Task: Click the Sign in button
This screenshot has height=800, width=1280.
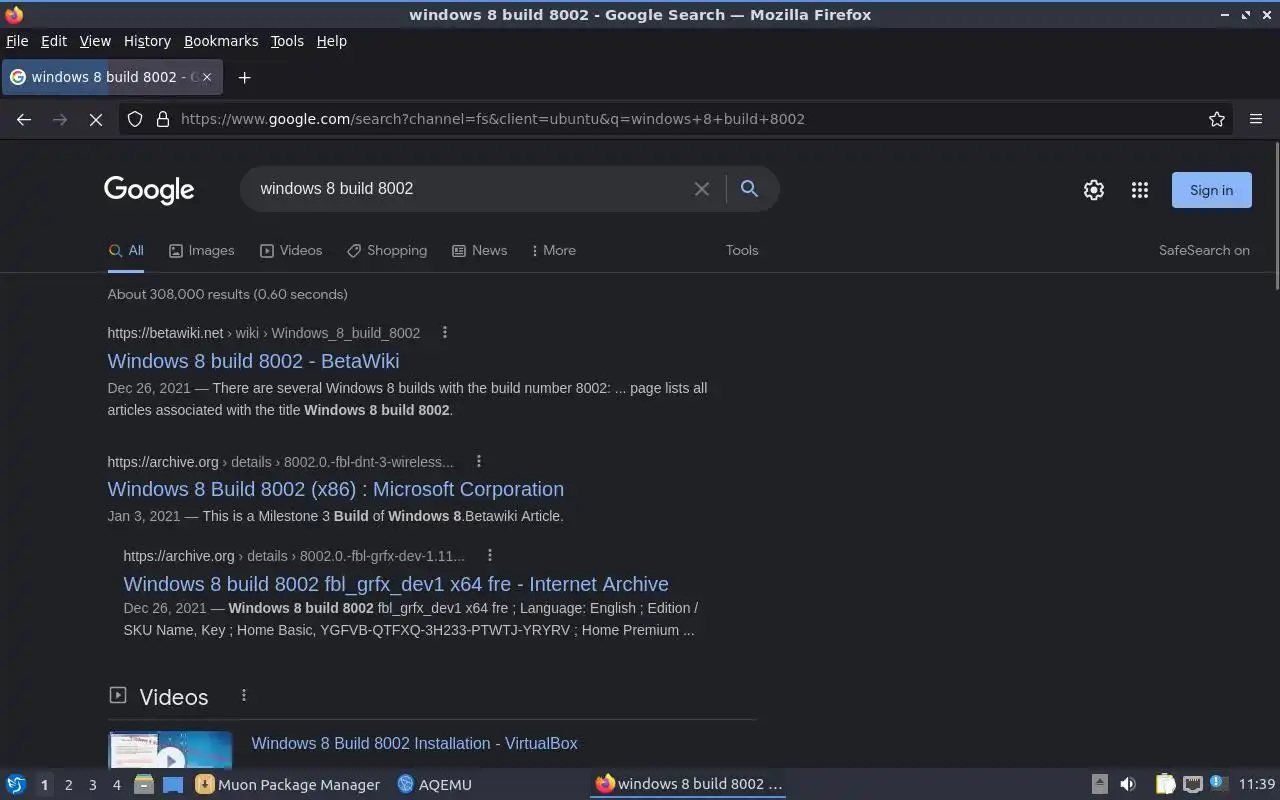Action: (1211, 190)
